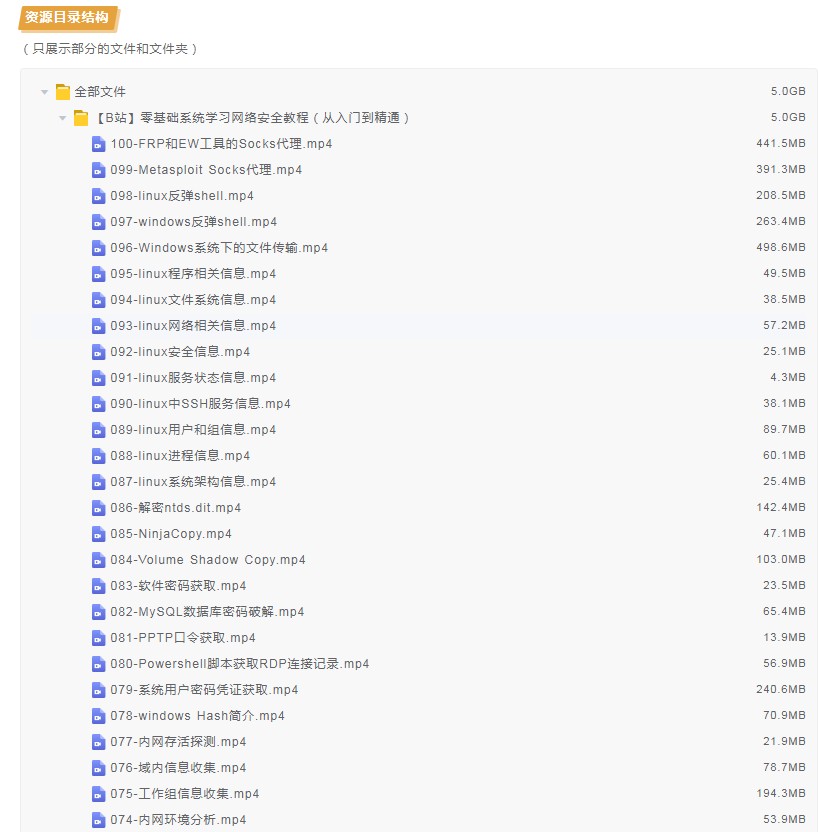
Task: Select file 081-PPTP口令获取.mp4
Action: pos(183,638)
